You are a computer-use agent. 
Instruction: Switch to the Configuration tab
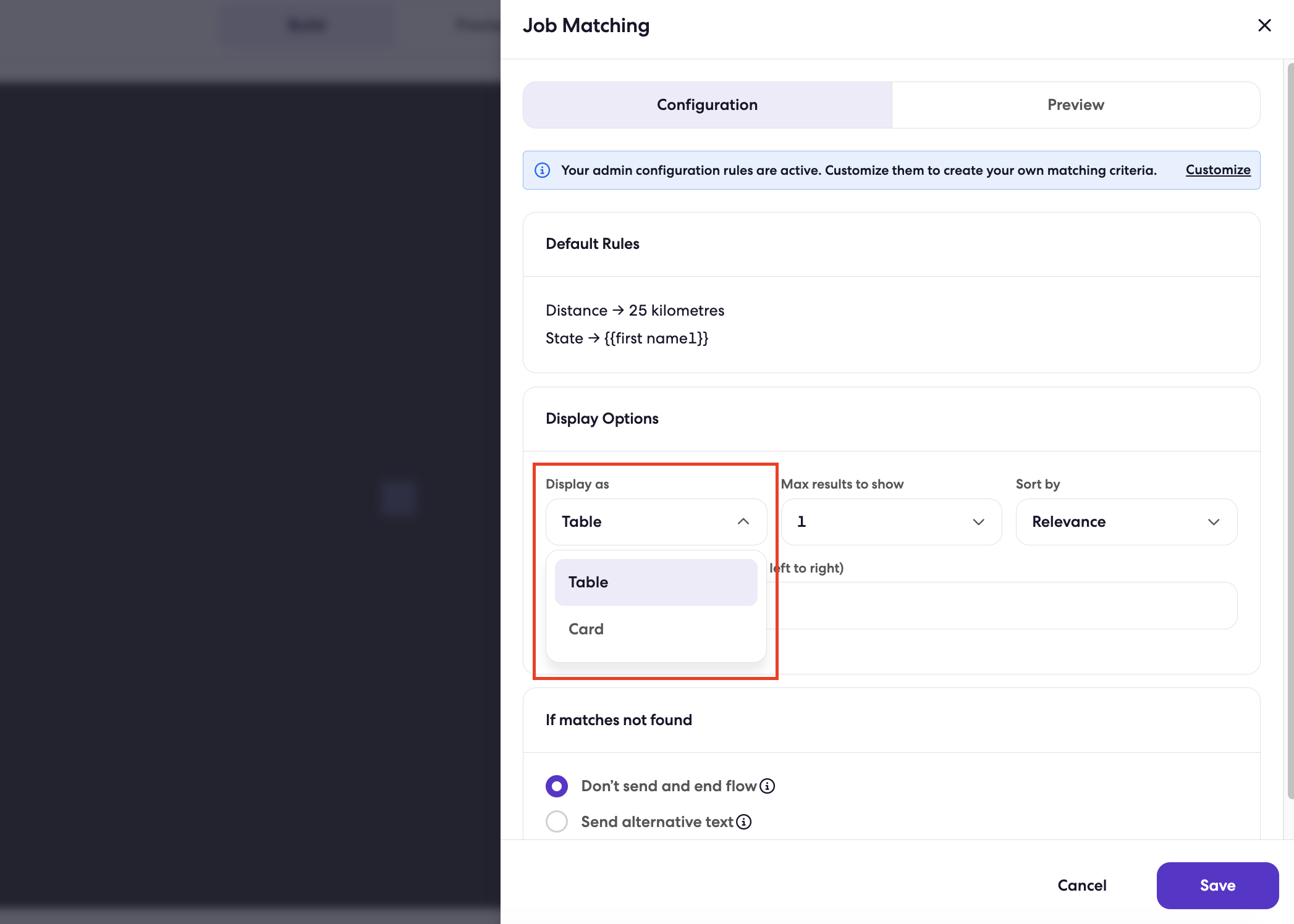point(708,105)
